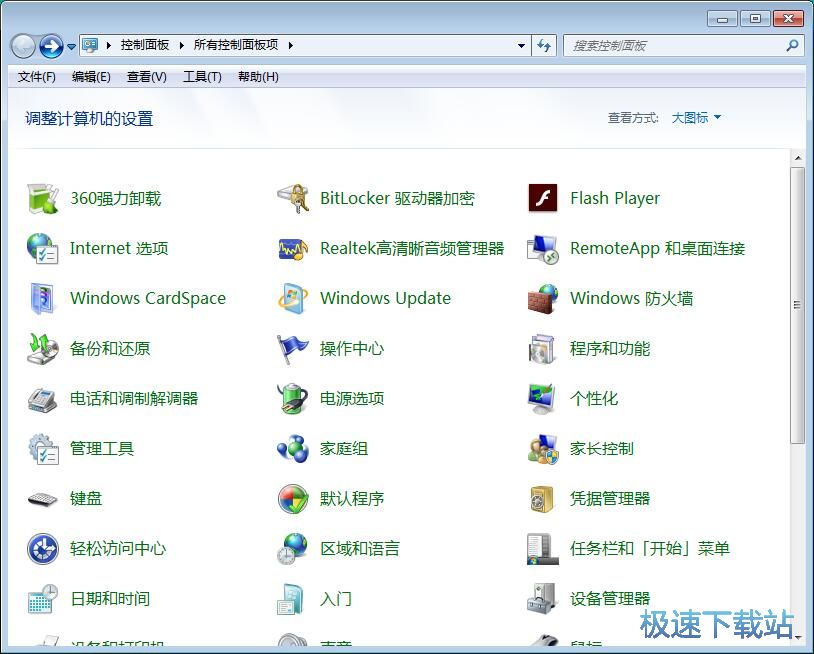Open the 个性化 icon
The width and height of the screenshot is (814, 654).
tap(543, 398)
